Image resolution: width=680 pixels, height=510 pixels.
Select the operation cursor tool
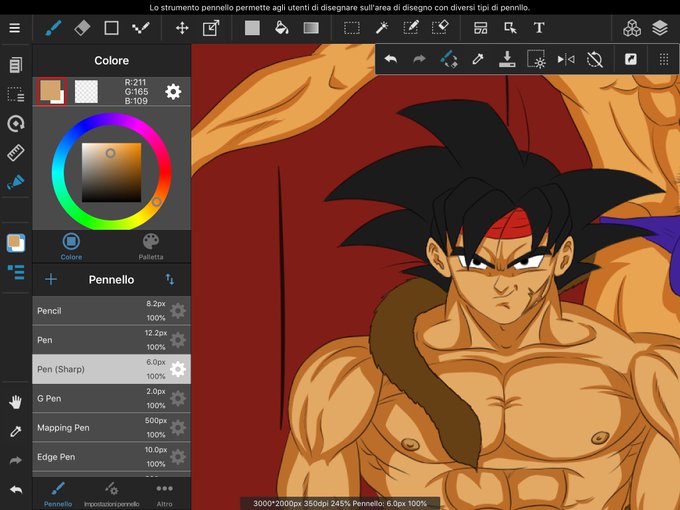pyautogui.click(x=510, y=28)
